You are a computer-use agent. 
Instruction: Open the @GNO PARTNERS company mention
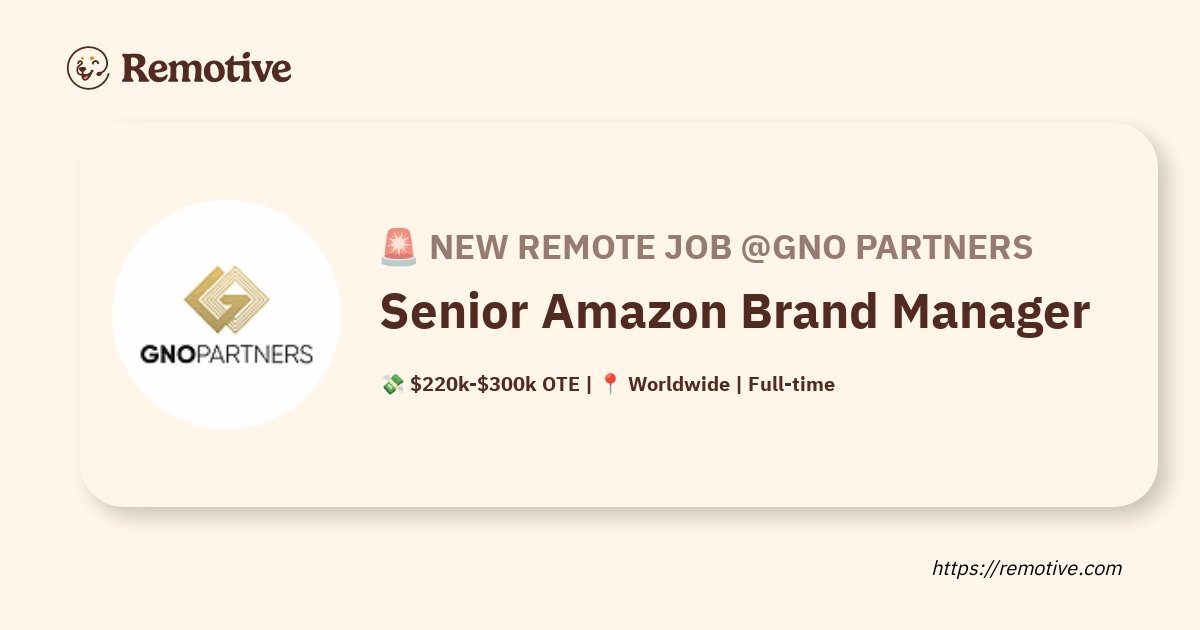click(x=887, y=247)
